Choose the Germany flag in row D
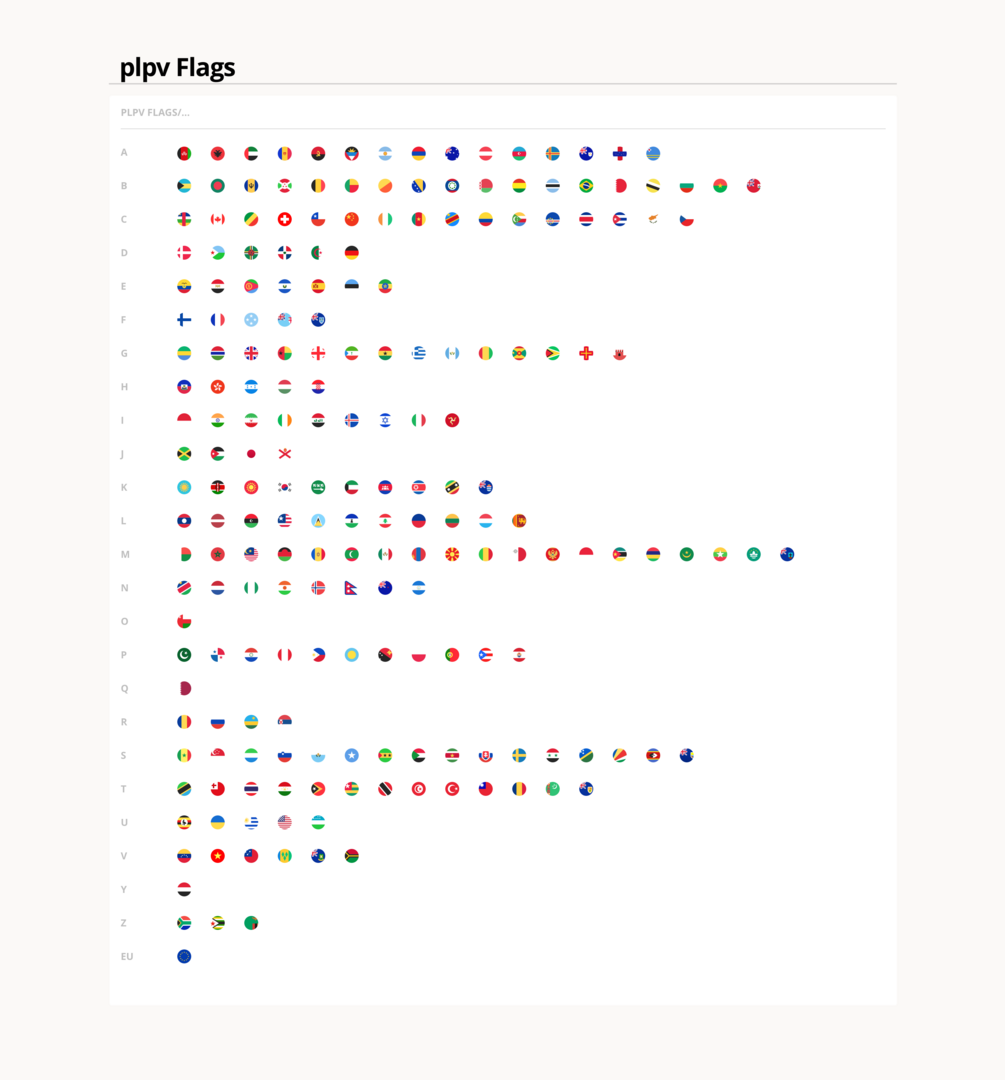Viewport: 1005px width, 1080px height. pos(351,253)
